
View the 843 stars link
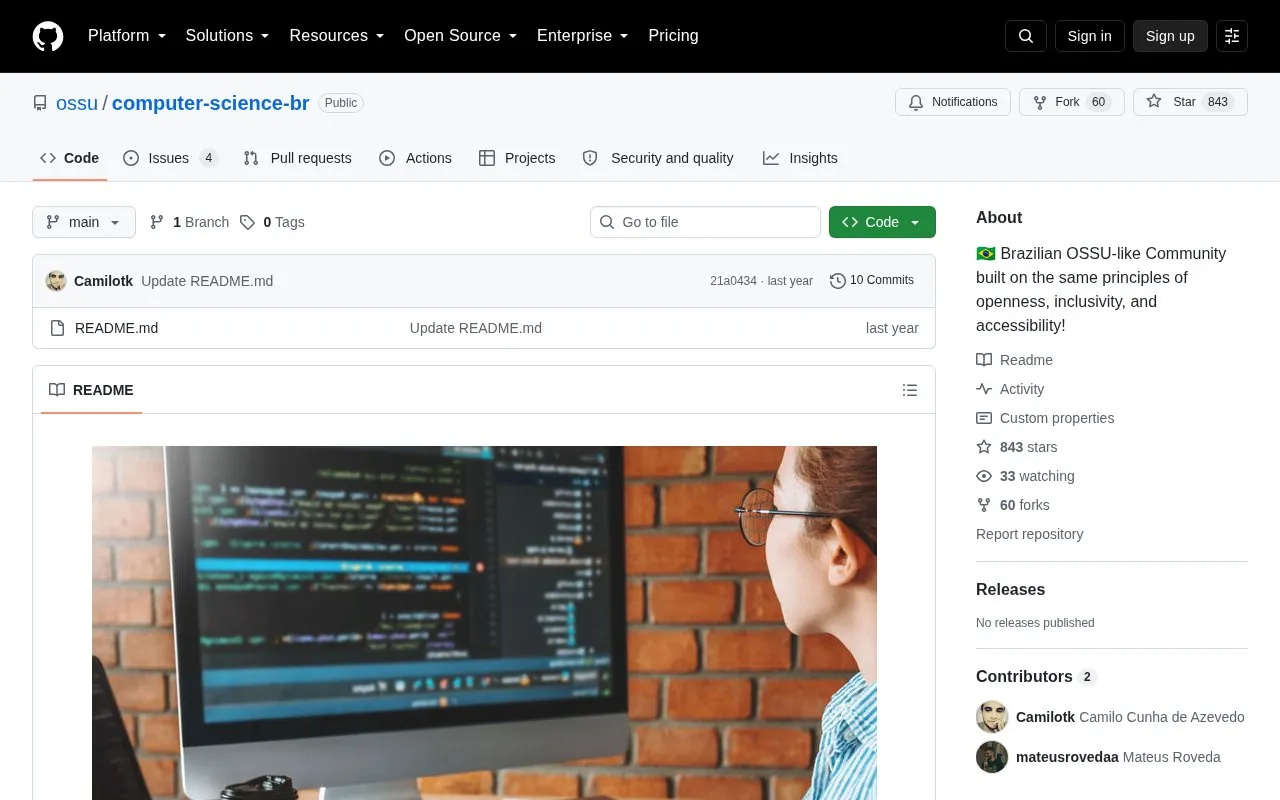(1017, 447)
